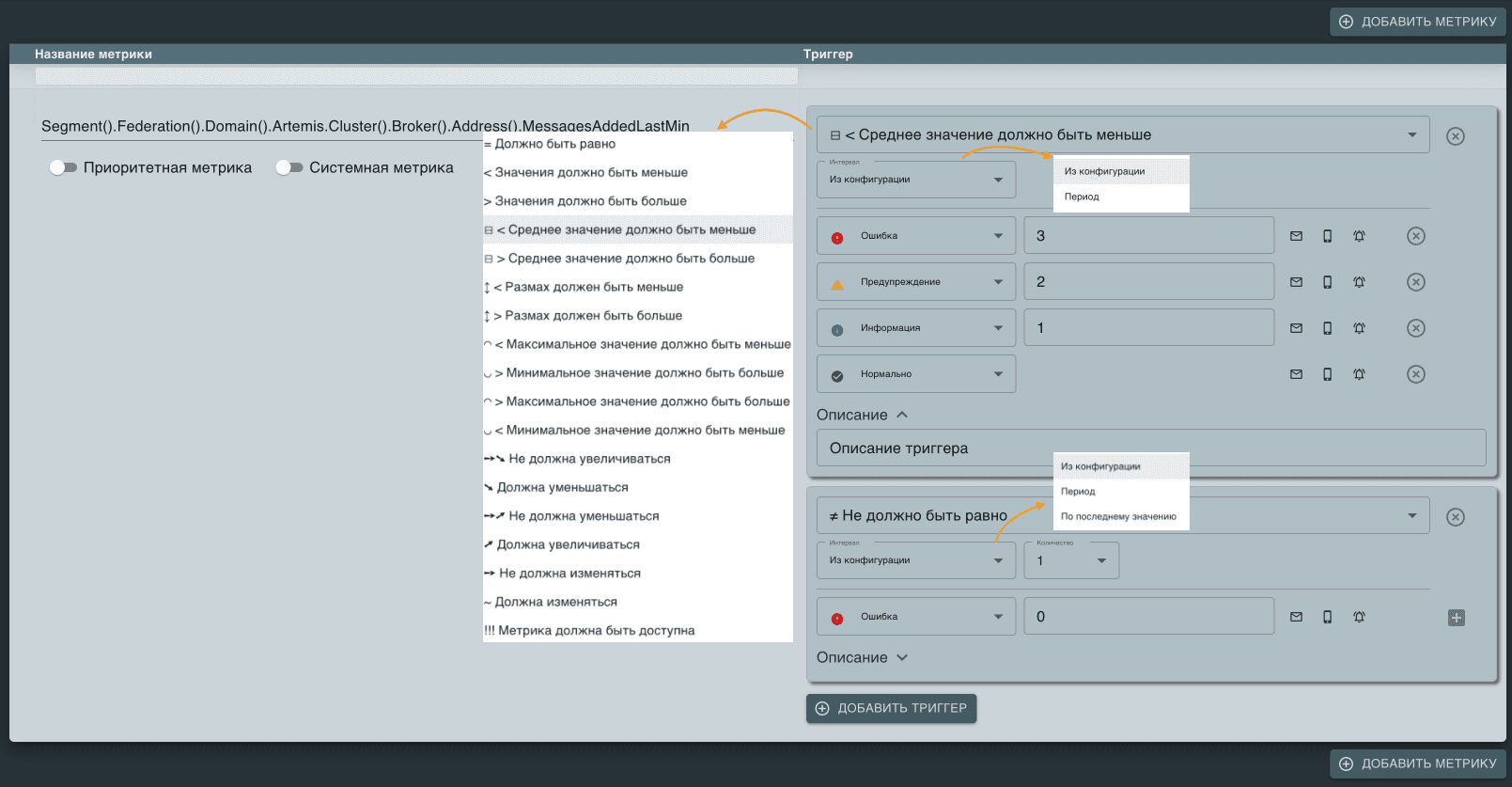Click the email notification icon in the Ошибка row with value 3
This screenshot has width=1512, height=787.
1296,236
